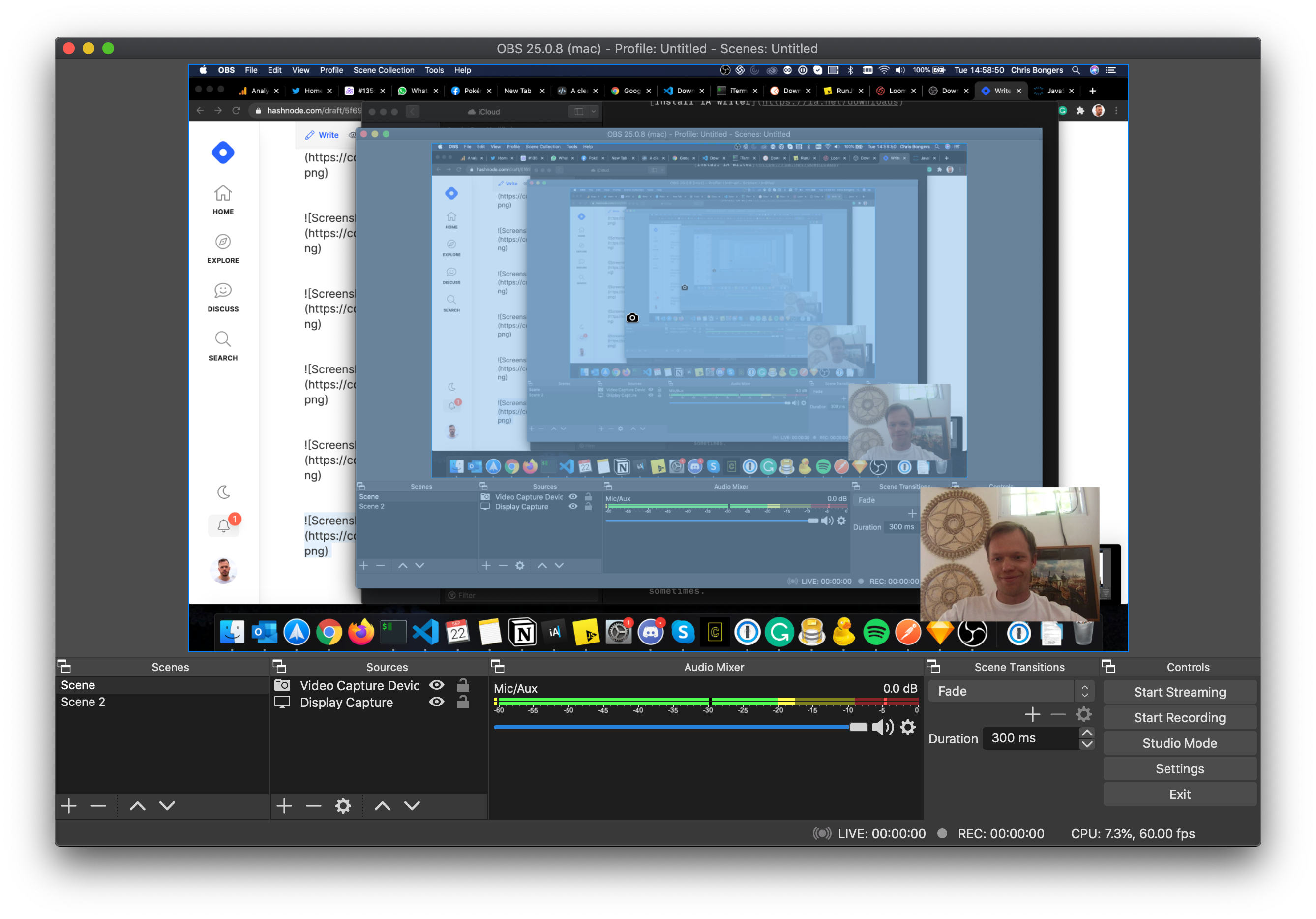This screenshot has height=919, width=1316.
Task: Add a new source with the plus icon
Action: click(x=284, y=805)
